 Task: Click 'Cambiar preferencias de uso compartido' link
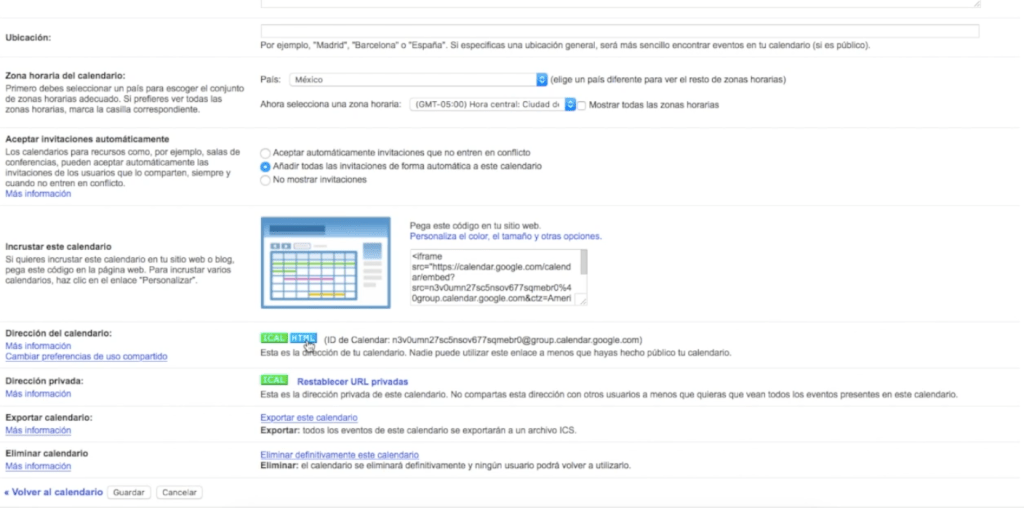86,356
